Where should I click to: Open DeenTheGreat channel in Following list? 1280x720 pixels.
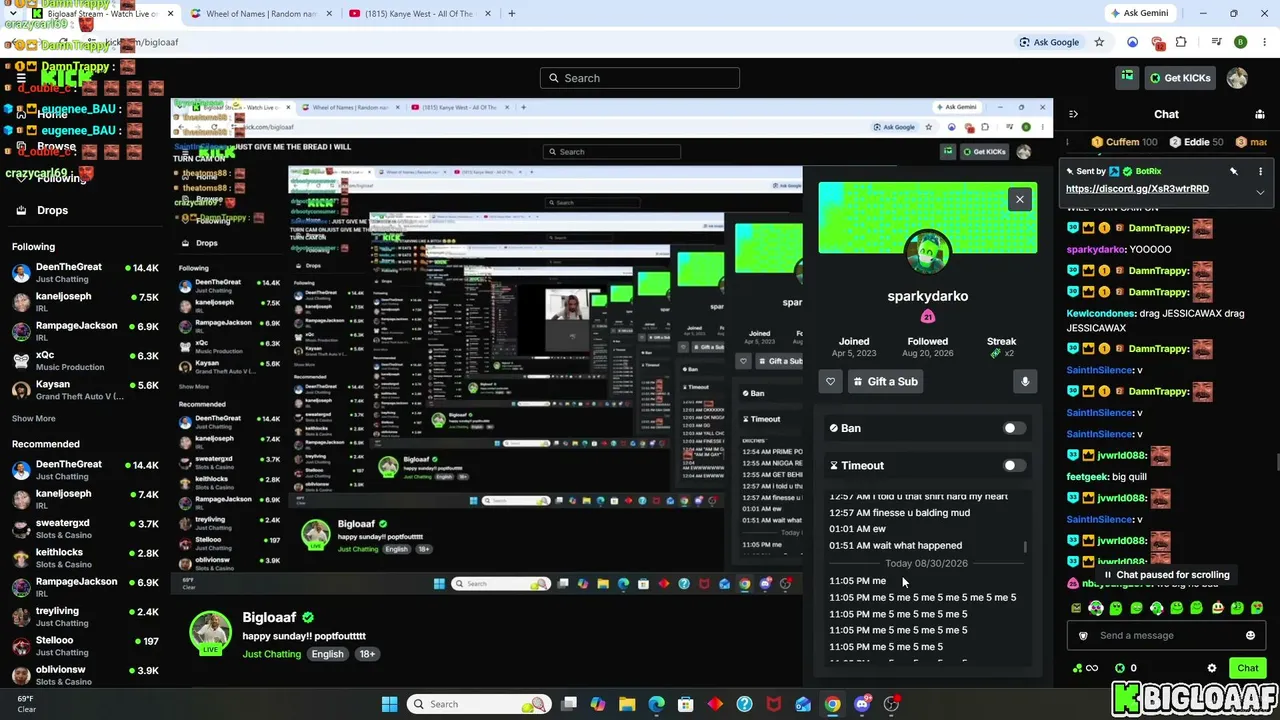85,273
